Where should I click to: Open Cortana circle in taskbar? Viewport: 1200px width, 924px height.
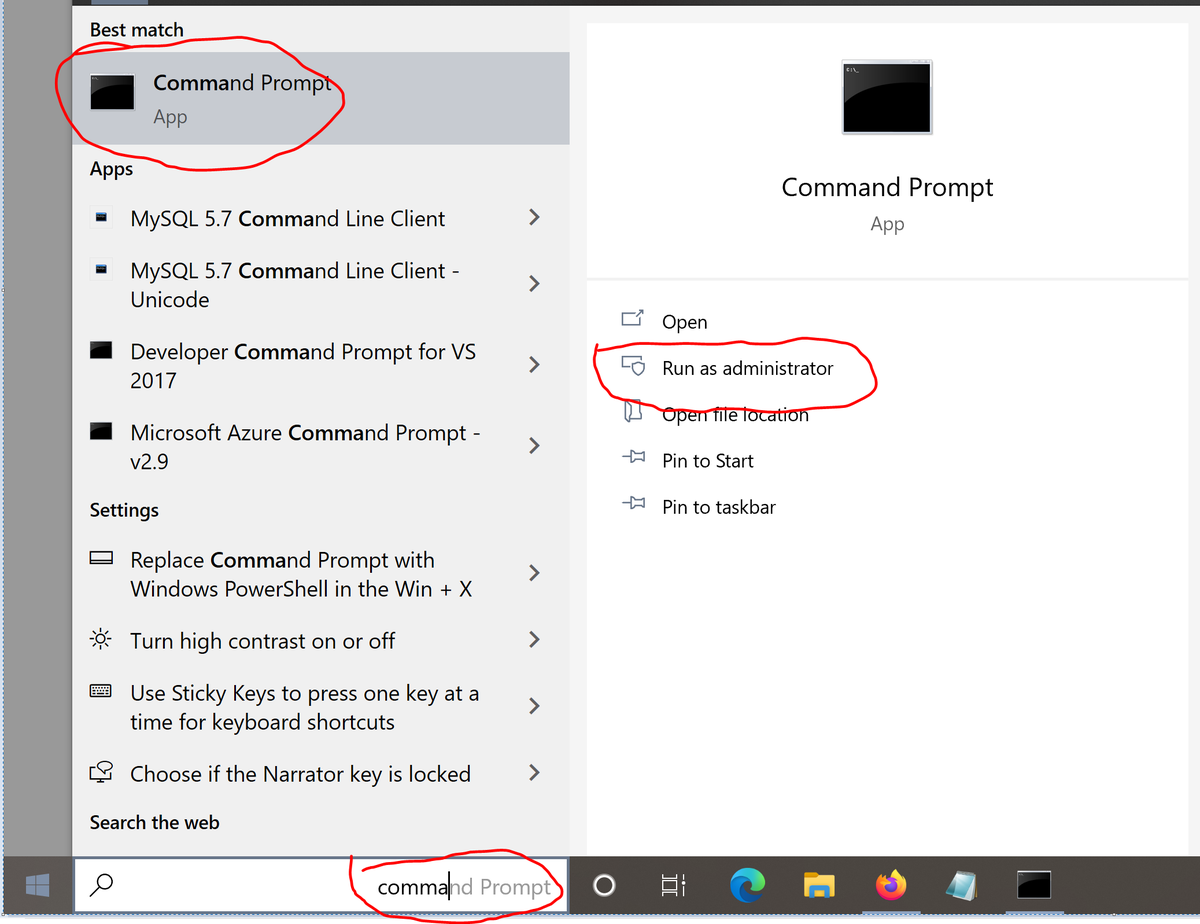tap(604, 885)
